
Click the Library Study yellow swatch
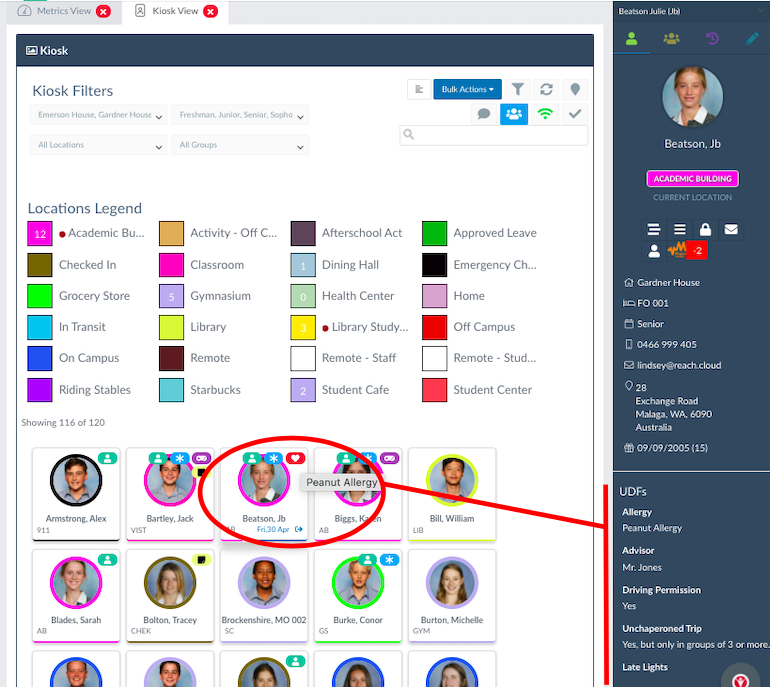(303, 328)
